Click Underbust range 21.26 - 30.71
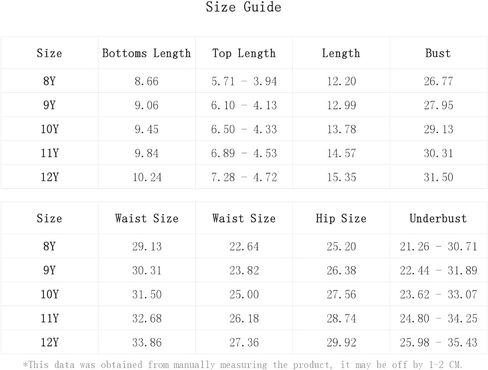Viewport: 488px width, 370px height. click(438, 247)
